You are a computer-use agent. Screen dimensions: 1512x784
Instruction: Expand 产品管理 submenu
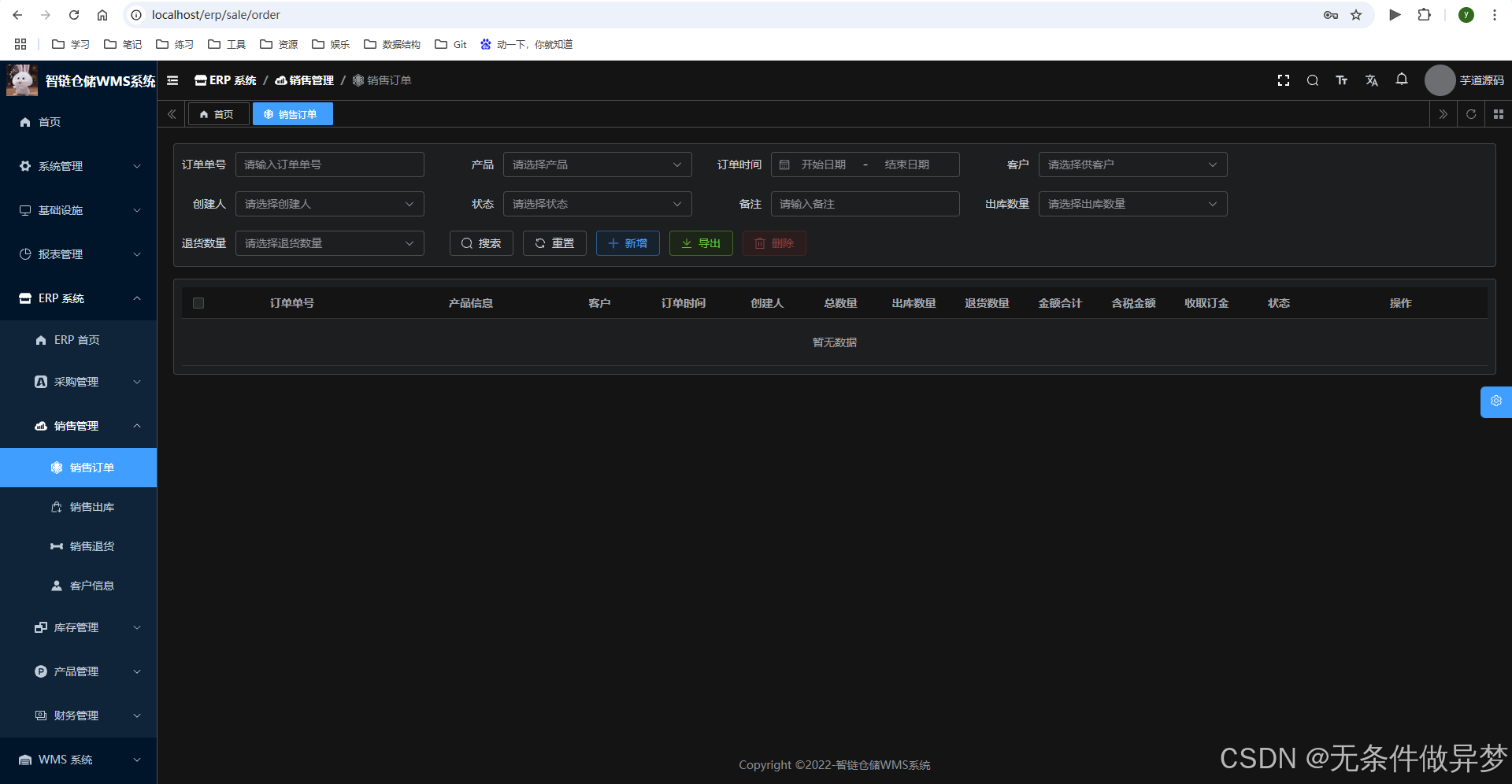tap(79, 671)
